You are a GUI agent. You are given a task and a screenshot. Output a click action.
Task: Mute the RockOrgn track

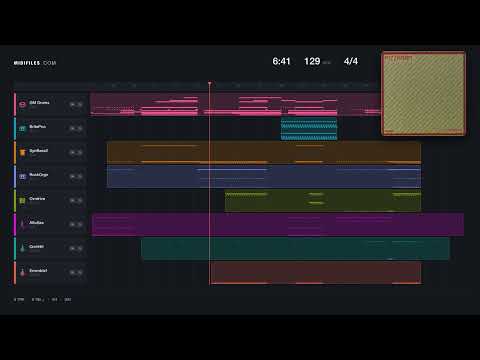coord(72,176)
